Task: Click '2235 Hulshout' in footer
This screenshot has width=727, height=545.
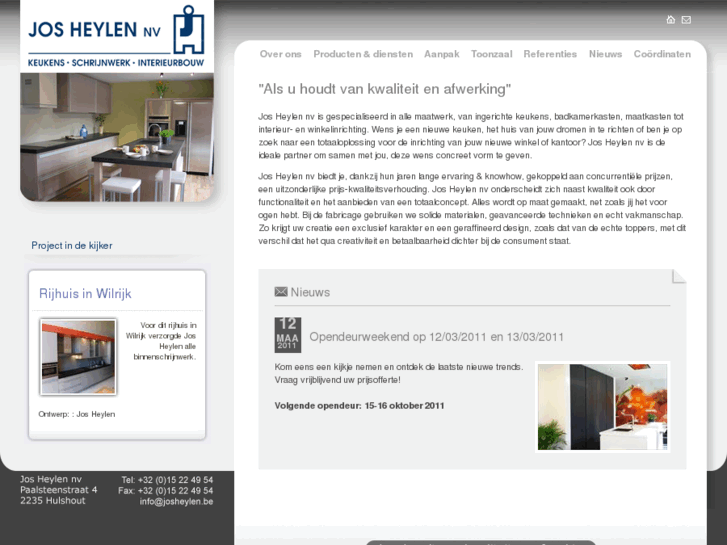Action: point(53,500)
